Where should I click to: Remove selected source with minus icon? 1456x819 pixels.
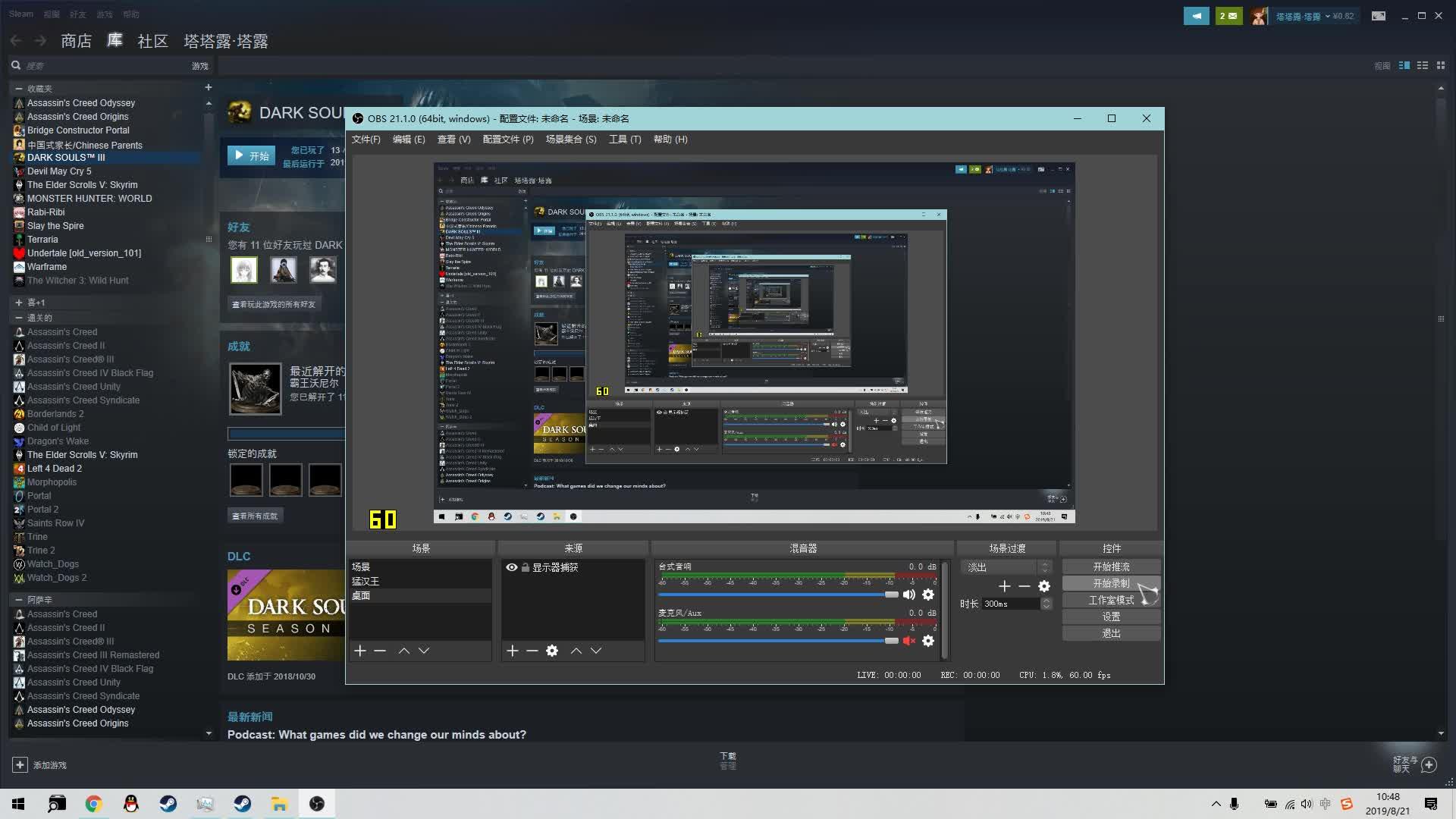pos(532,651)
